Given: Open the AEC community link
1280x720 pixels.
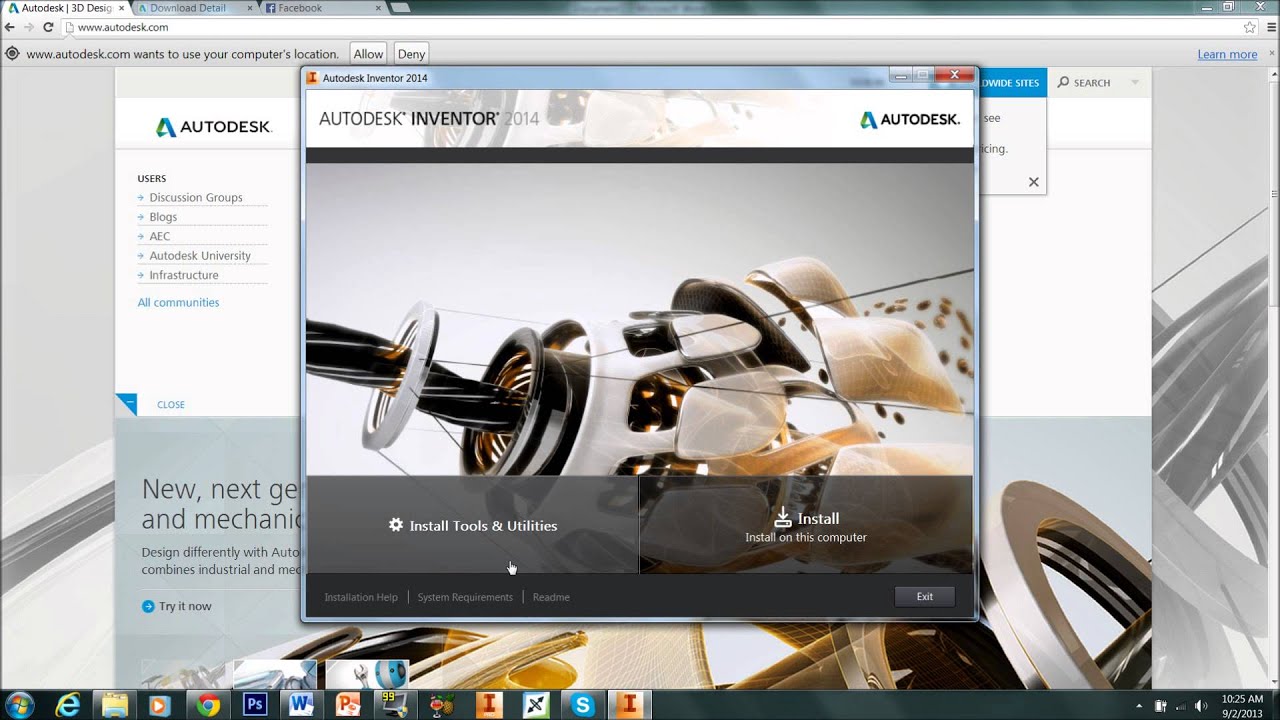Looking at the screenshot, I should [x=160, y=236].
